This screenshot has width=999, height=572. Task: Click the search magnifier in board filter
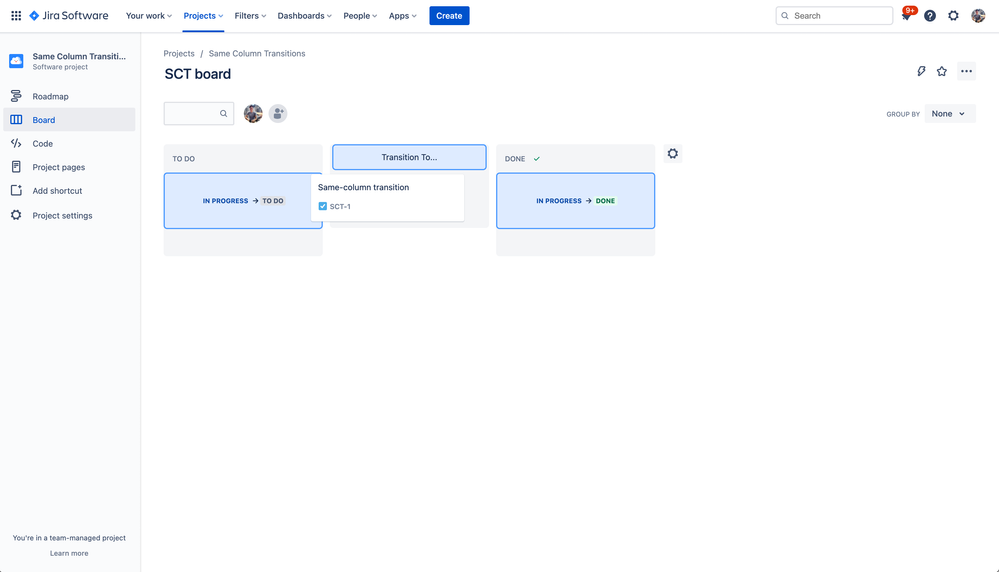(x=224, y=113)
